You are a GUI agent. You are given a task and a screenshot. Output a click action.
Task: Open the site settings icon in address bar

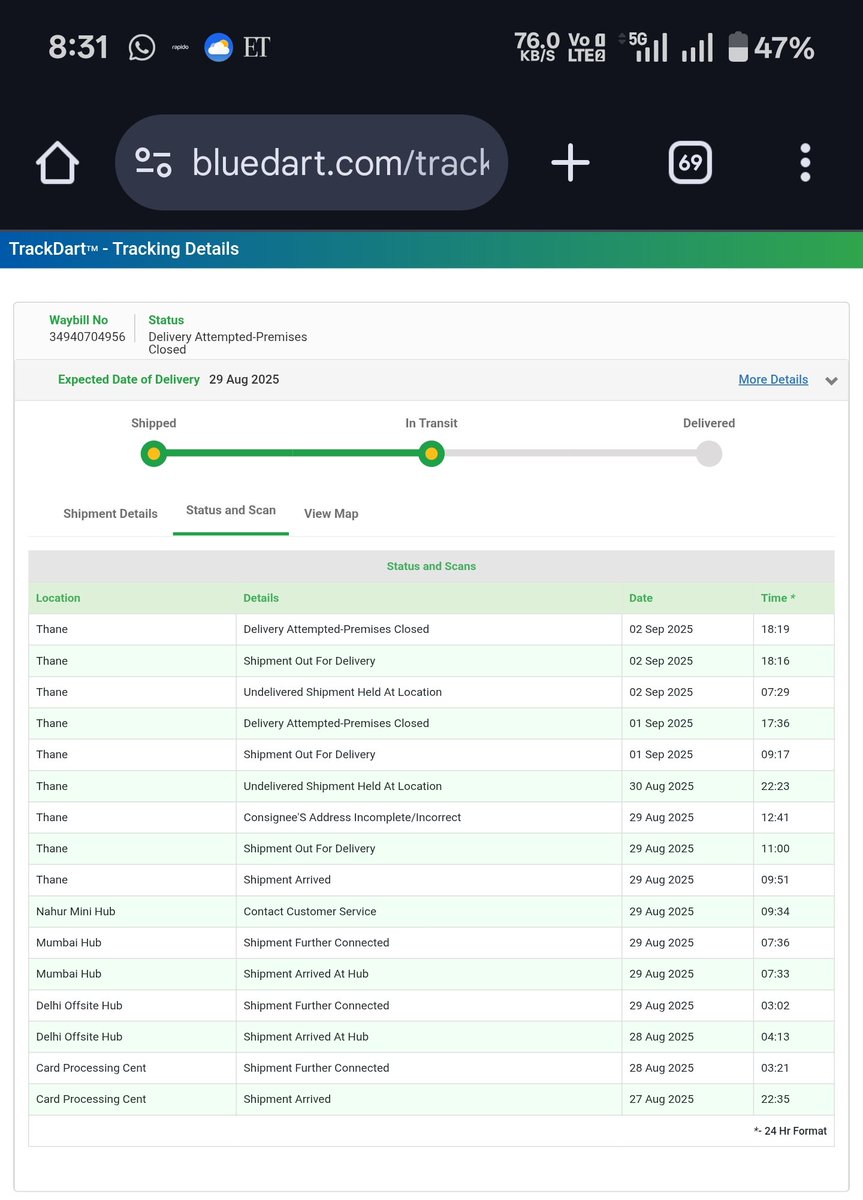tap(153, 162)
